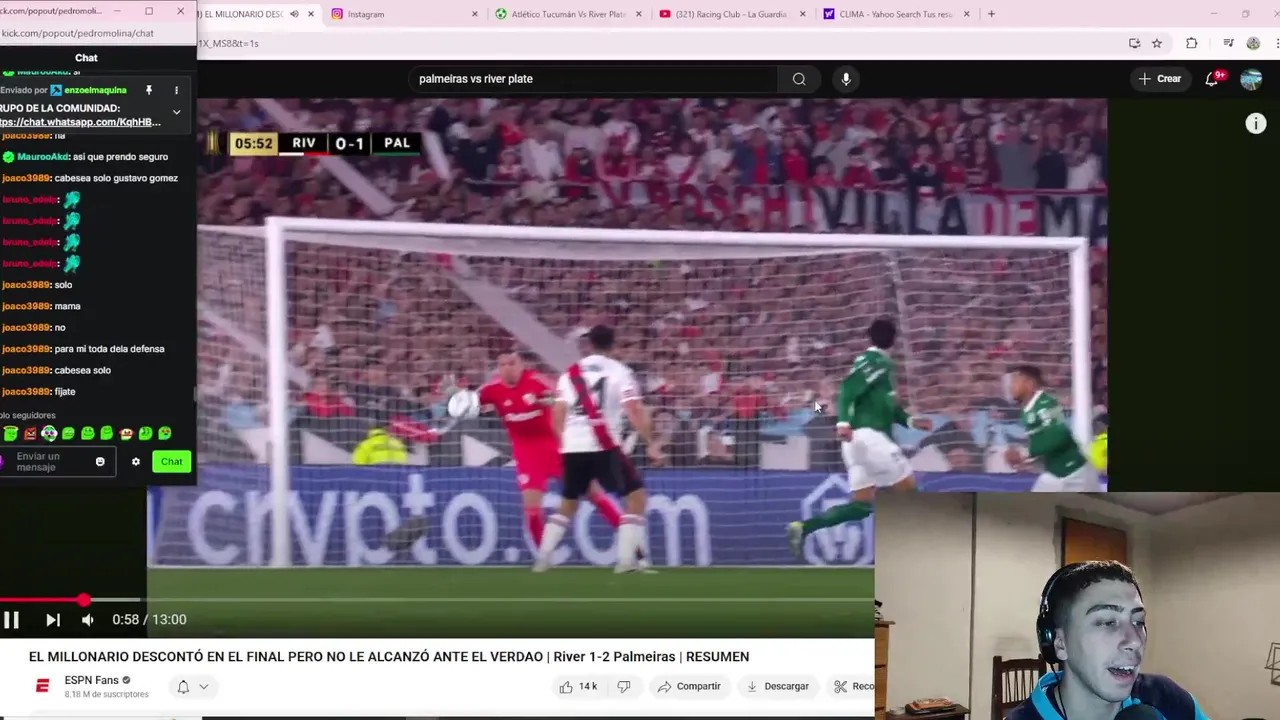
Task: Send message with green Chat button
Action: [x=172, y=461]
